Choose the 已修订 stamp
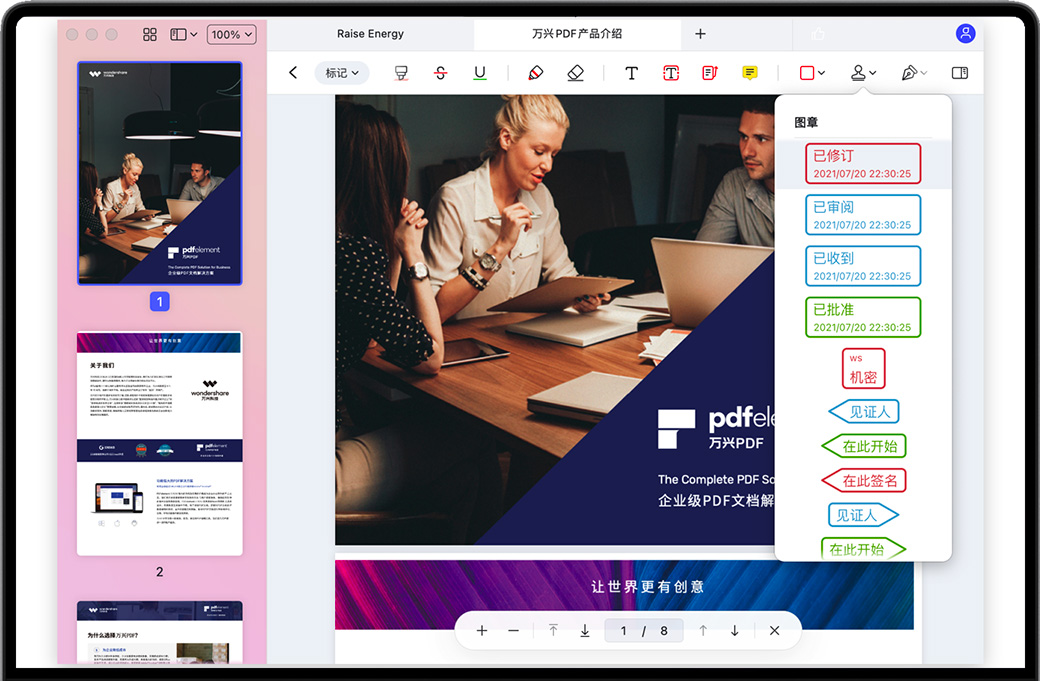This screenshot has width=1040, height=681. 863,164
